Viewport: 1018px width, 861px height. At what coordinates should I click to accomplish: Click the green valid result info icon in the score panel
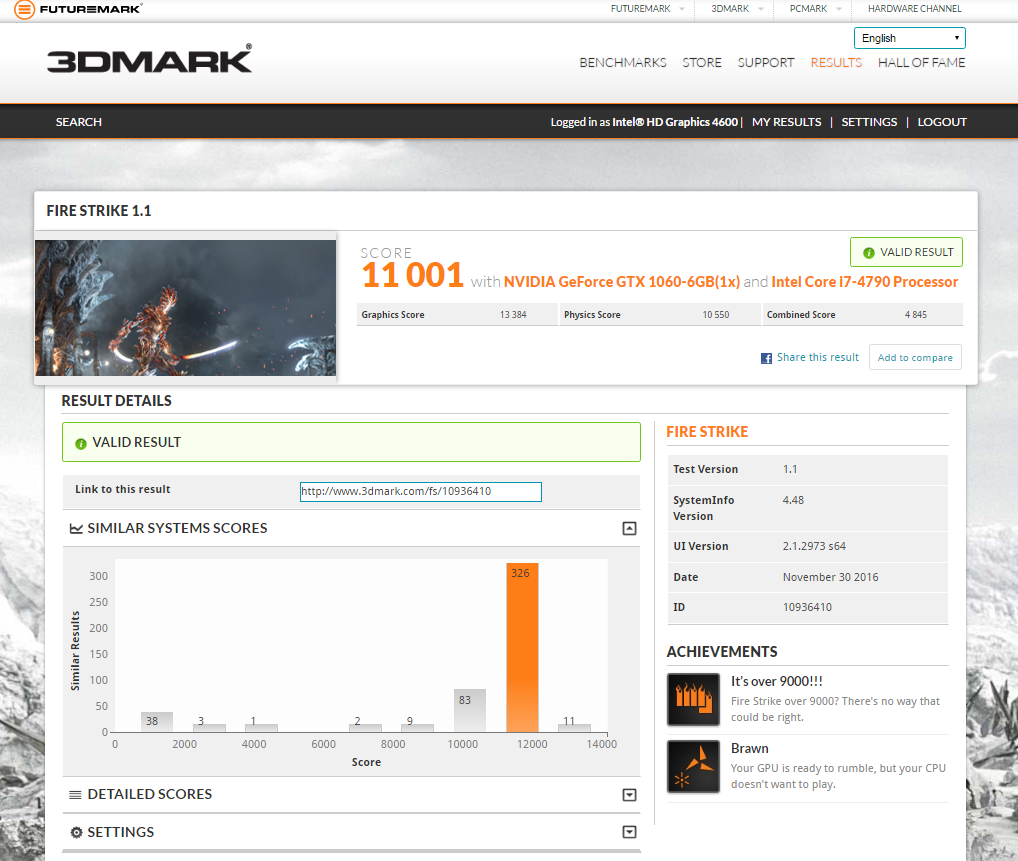[869, 253]
